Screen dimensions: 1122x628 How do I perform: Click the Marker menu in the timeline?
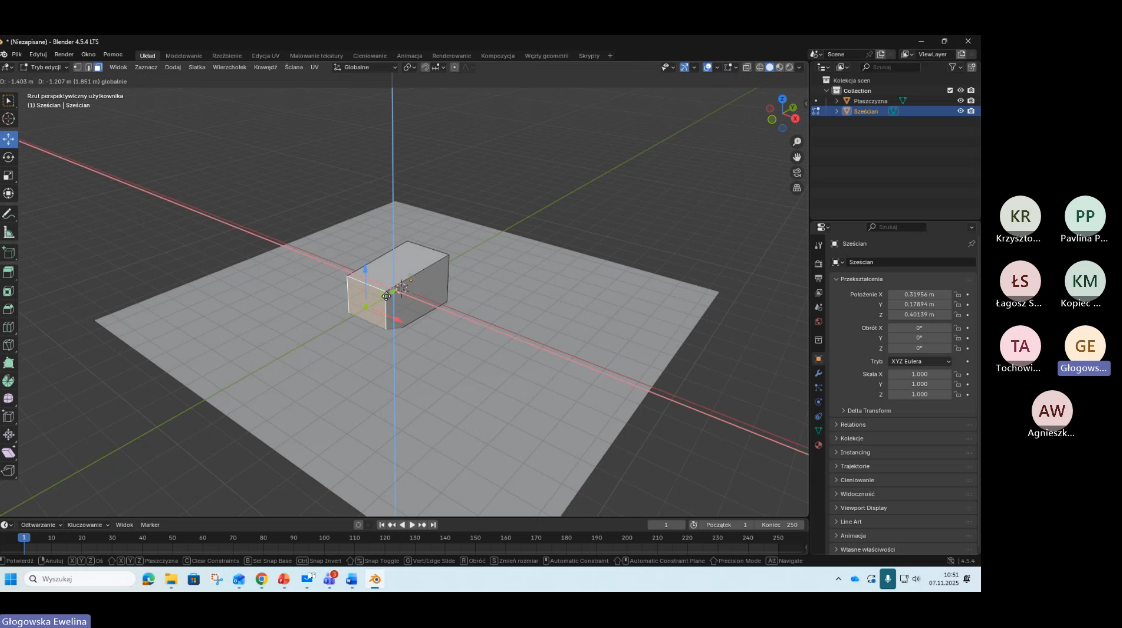[x=150, y=524]
